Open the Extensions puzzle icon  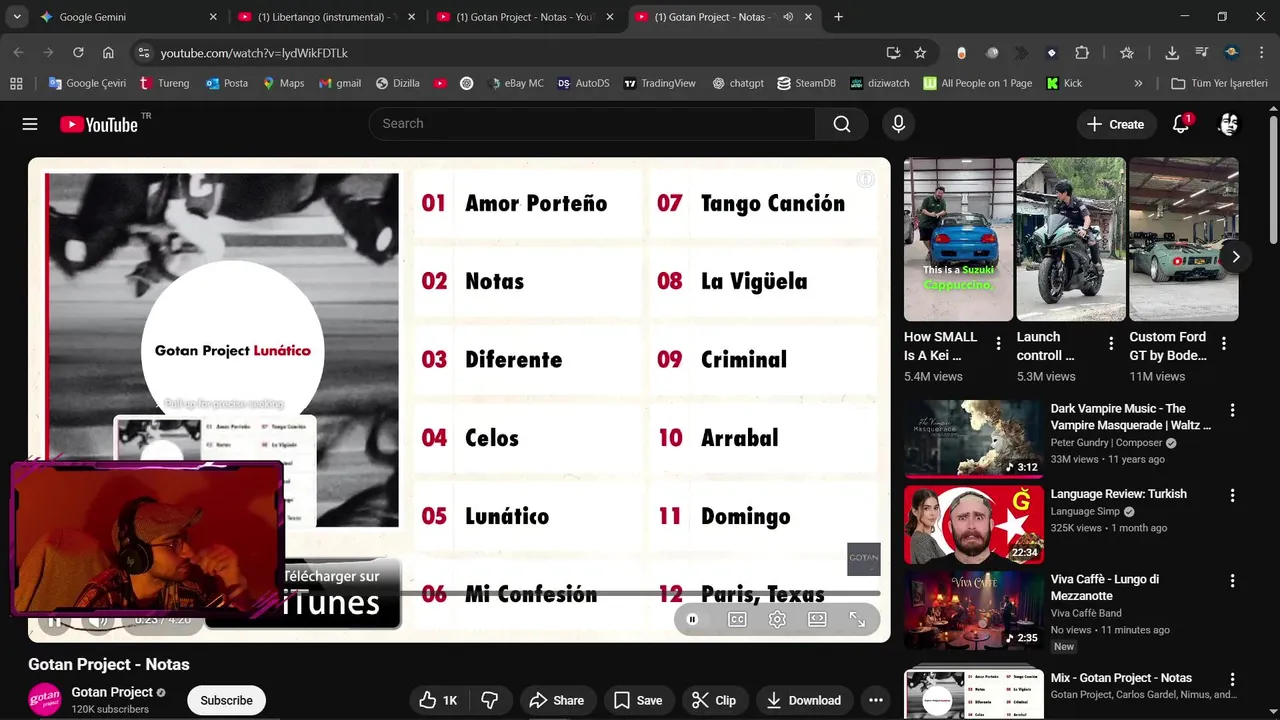(1082, 53)
